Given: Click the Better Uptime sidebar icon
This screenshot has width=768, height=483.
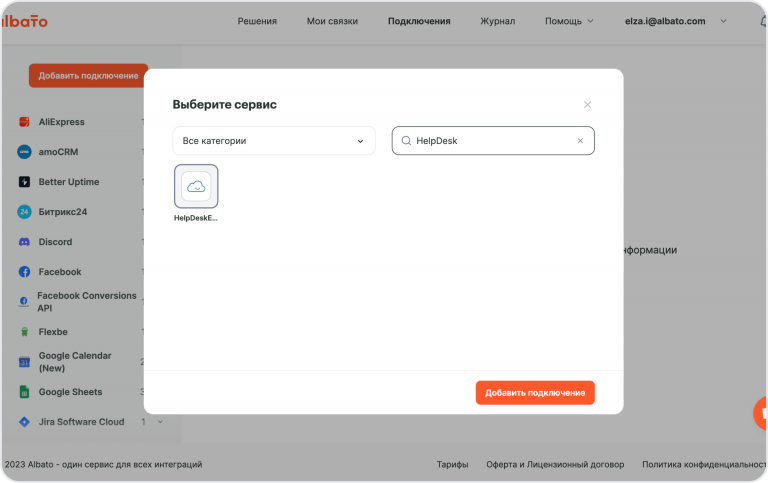Looking at the screenshot, I should (24, 182).
